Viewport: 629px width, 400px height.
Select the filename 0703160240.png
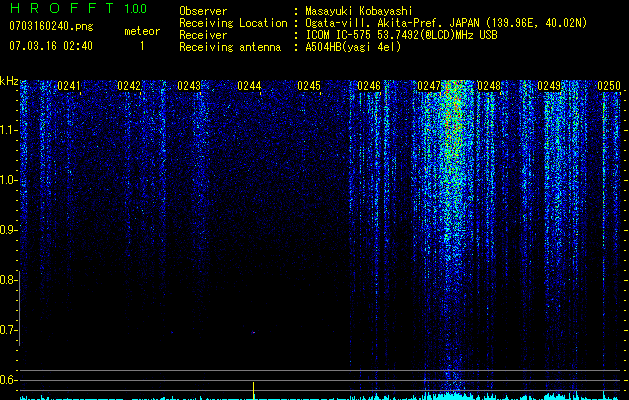[51, 27]
